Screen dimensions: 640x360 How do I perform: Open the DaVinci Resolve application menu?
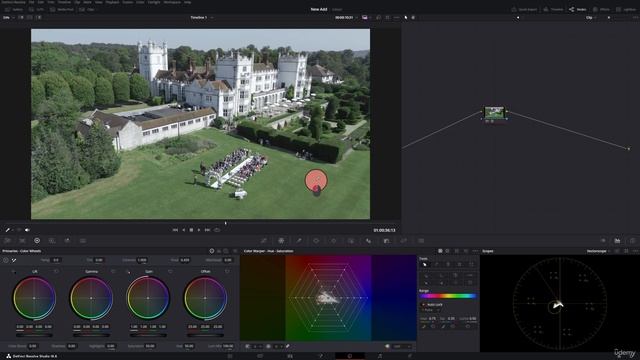pos(13,2)
